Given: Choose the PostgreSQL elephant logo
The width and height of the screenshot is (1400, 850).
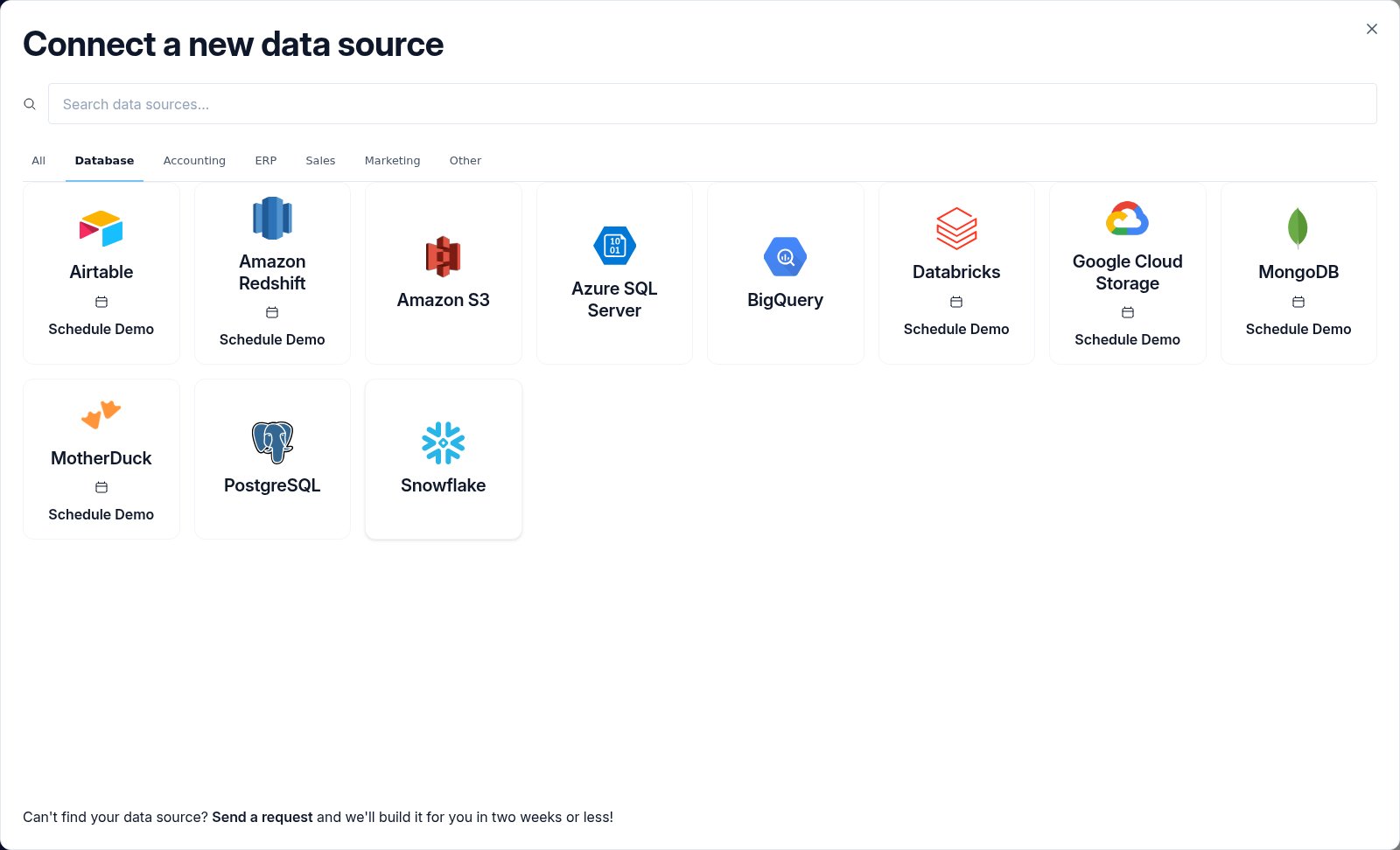Looking at the screenshot, I should 272,442.
